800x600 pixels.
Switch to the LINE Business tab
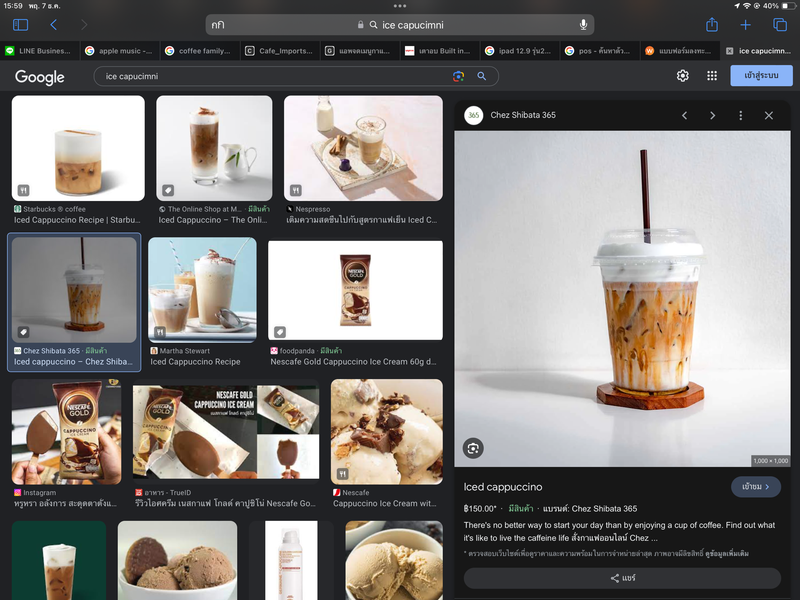38,50
